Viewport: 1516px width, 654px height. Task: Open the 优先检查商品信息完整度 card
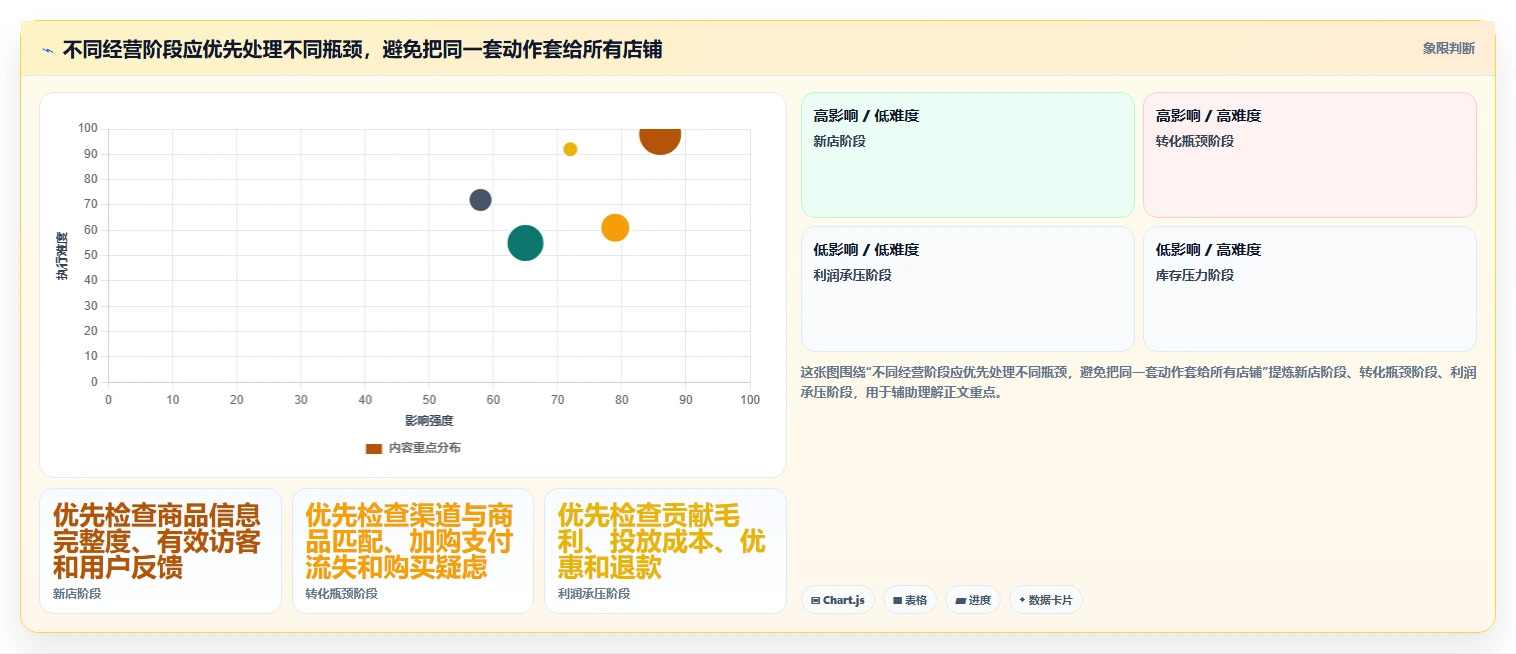pyautogui.click(x=160, y=551)
